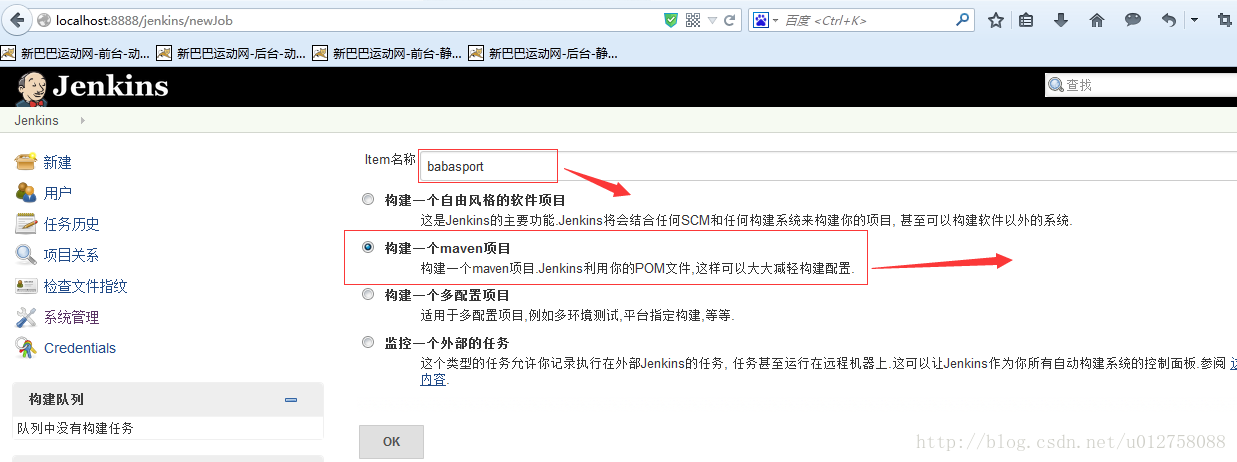The height and width of the screenshot is (462, 1237).
Task: Open the QR code icon in address bar
Action: [x=692, y=20]
